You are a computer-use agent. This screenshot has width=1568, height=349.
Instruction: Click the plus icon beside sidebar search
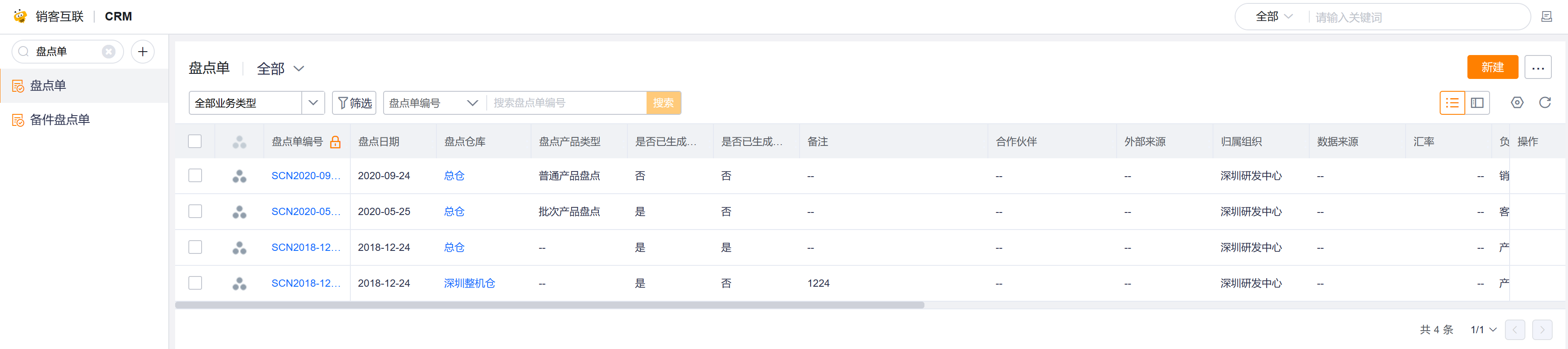142,52
